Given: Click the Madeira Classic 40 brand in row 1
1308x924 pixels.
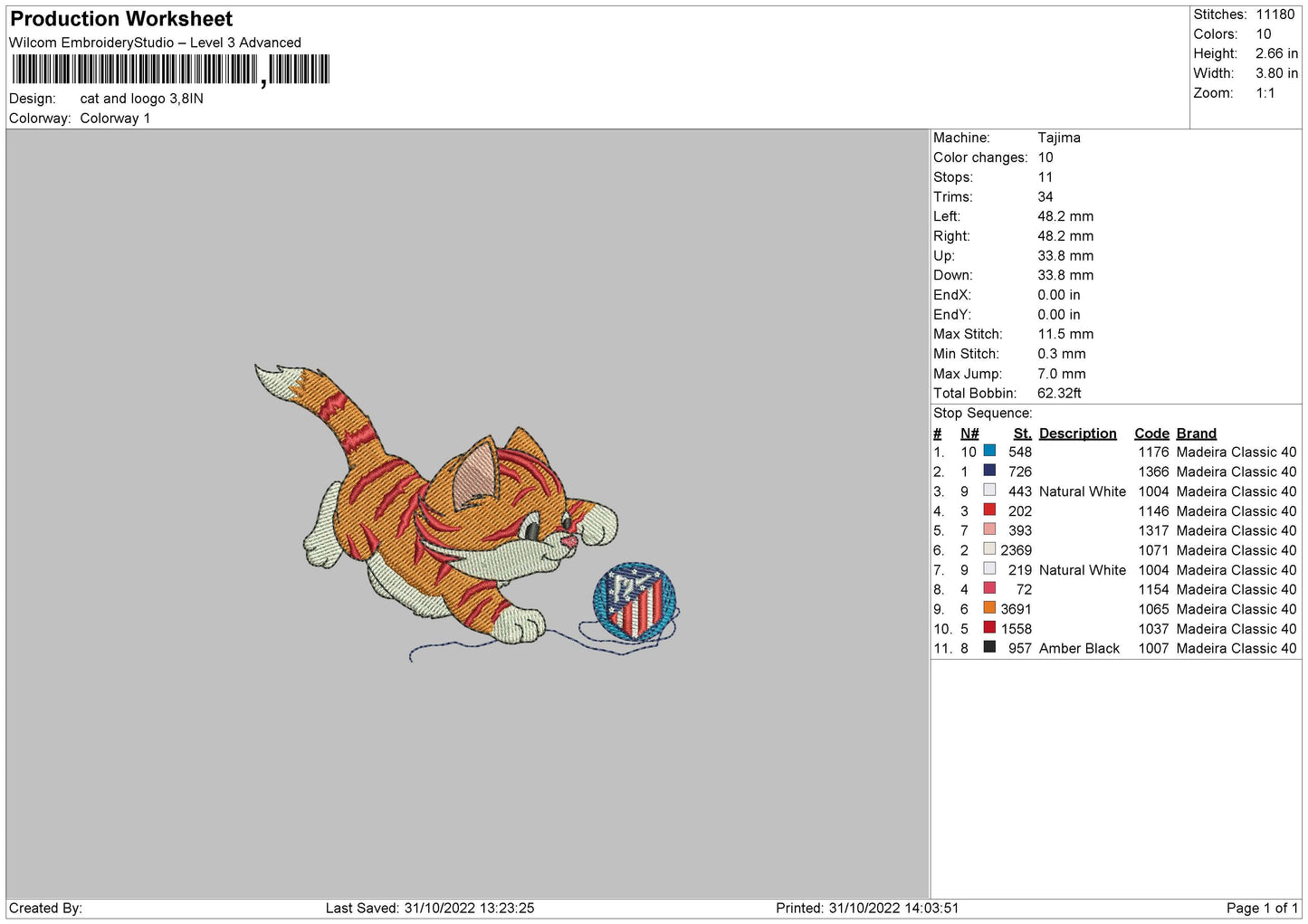Looking at the screenshot, I should click(x=1236, y=452).
